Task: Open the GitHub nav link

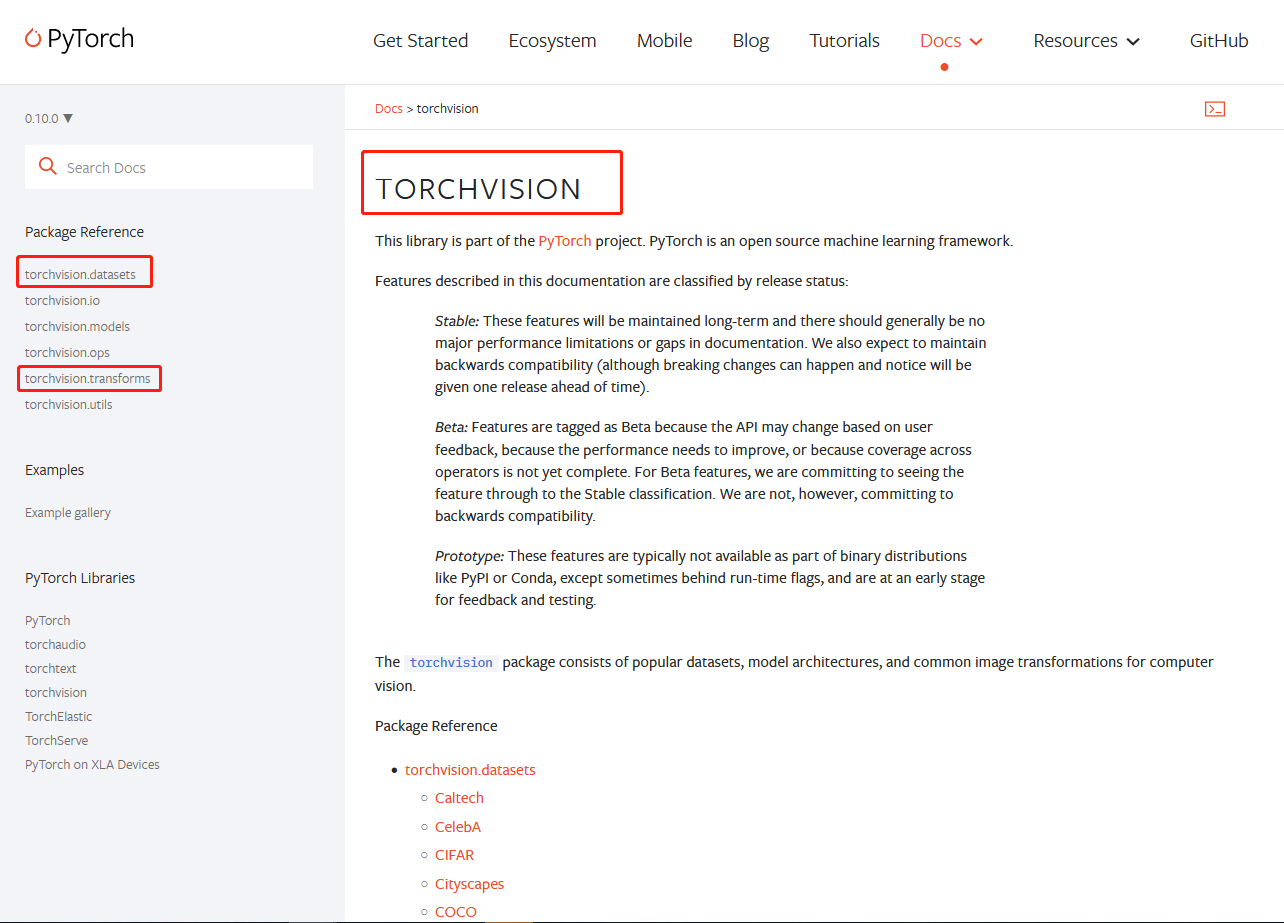Action: pyautogui.click(x=1219, y=41)
